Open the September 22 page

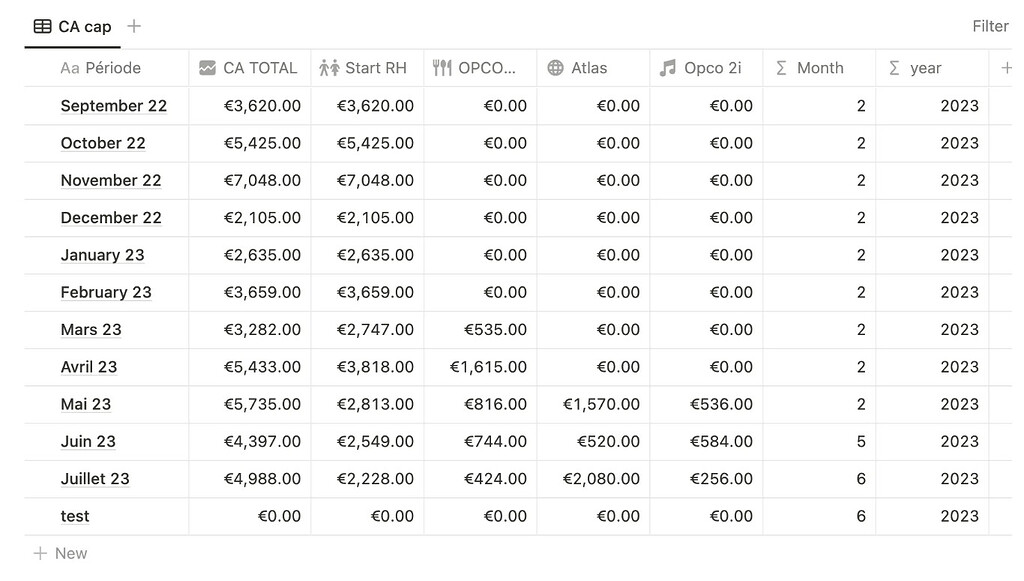pyautogui.click(x=114, y=106)
